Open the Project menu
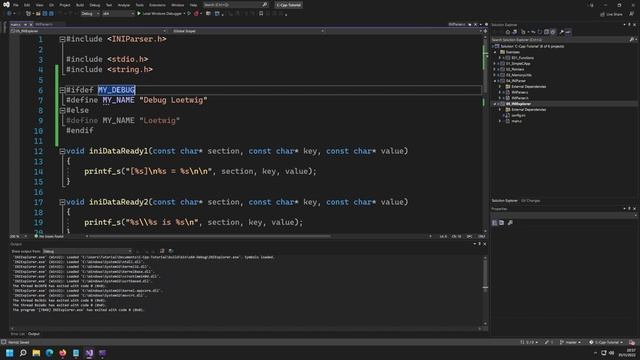Screen dimensions: 640x360 coord(65,5)
